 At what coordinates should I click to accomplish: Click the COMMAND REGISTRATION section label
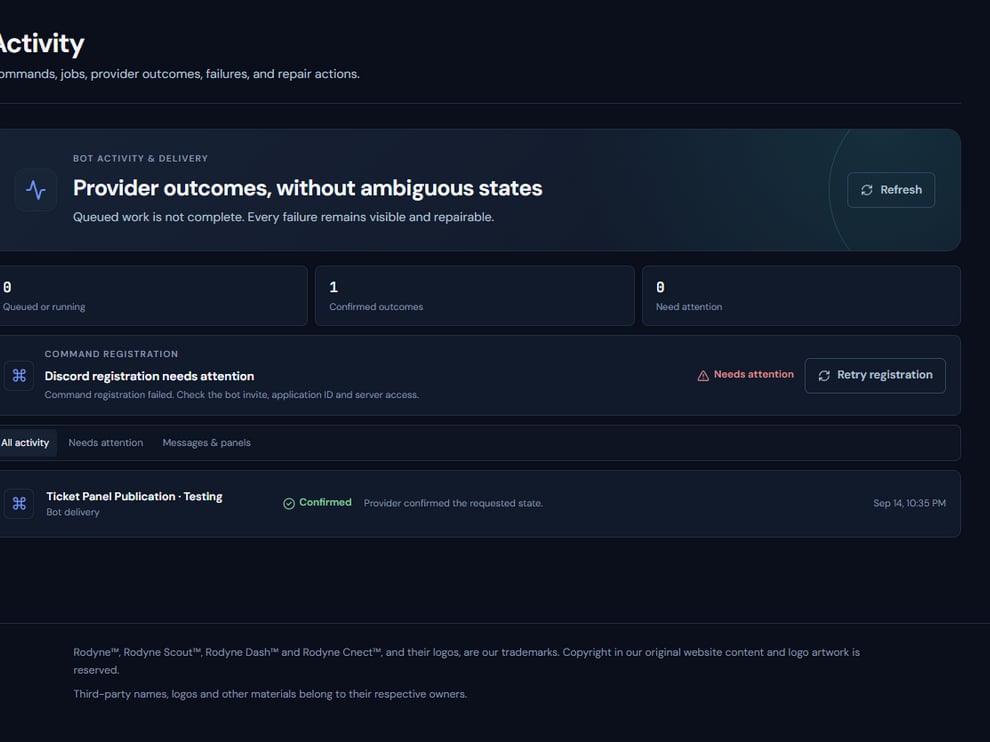coord(111,354)
